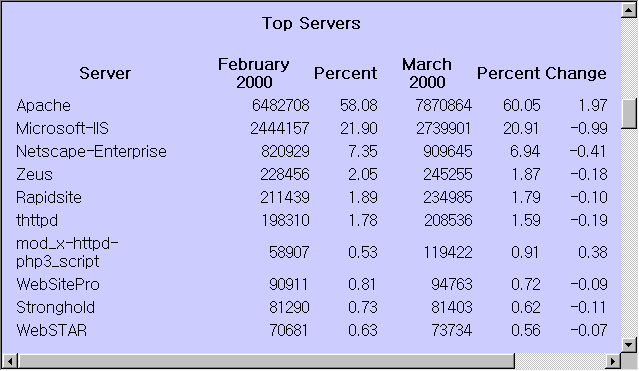The width and height of the screenshot is (639, 371).
Task: Select the Stronghold server name
Action: [x=55, y=307]
